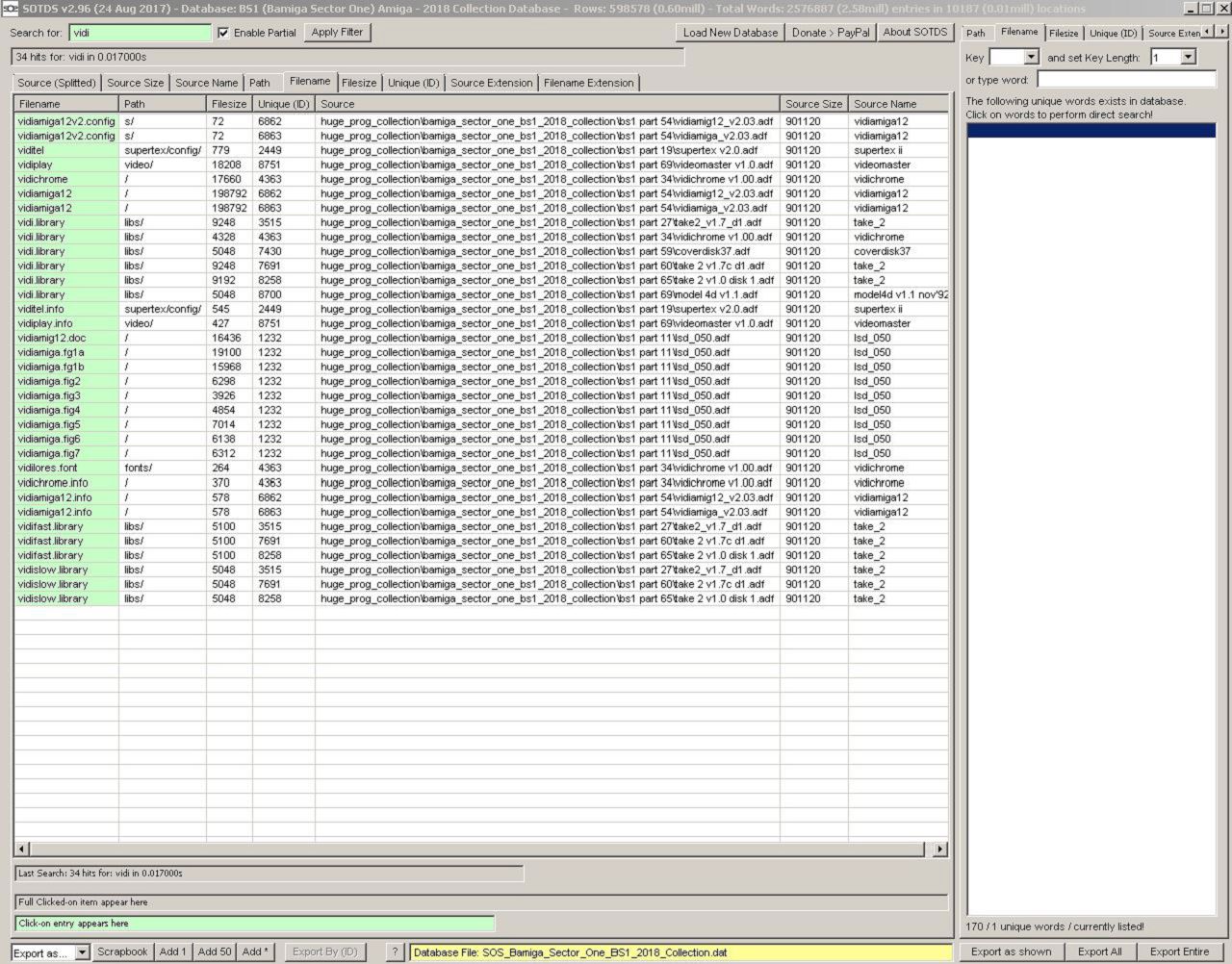Click the results scrollbar right arrow

939,850
